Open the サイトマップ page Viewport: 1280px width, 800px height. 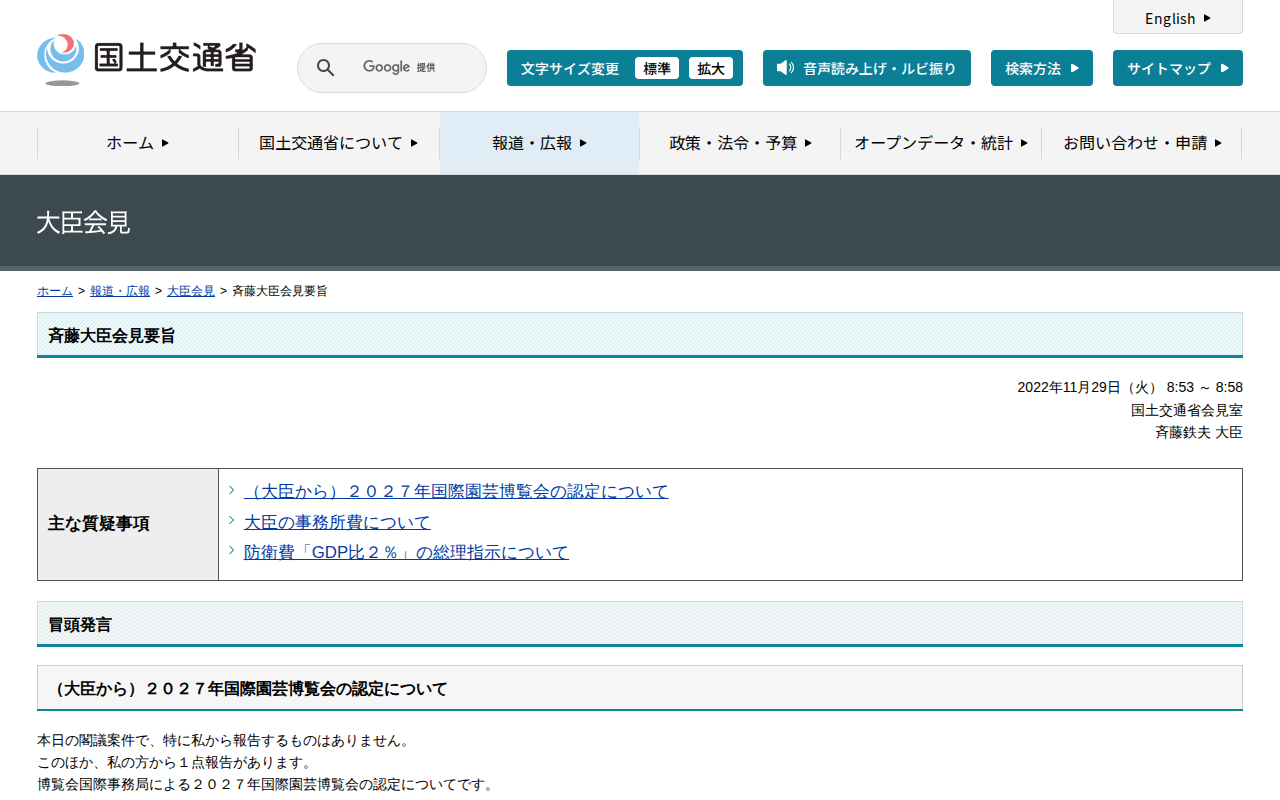coord(1177,68)
